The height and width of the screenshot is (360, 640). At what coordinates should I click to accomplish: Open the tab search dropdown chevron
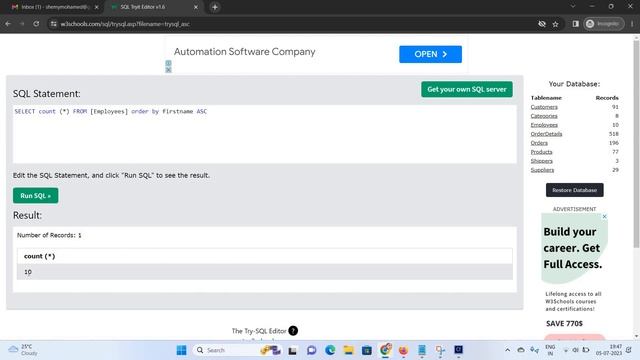573,7
